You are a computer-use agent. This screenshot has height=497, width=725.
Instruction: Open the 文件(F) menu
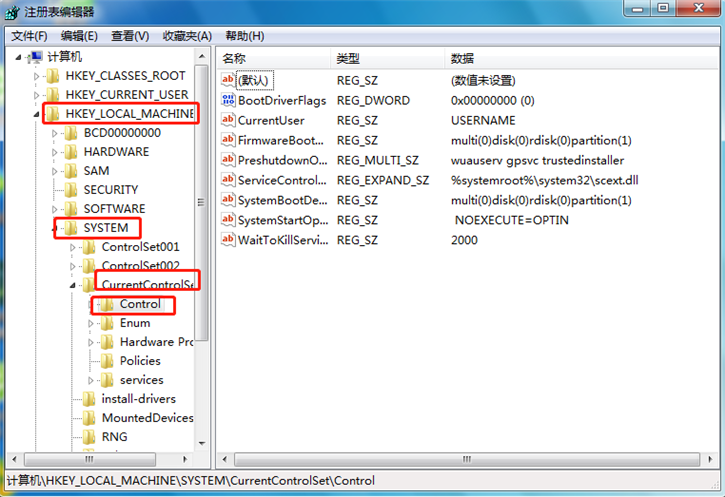pos(29,36)
